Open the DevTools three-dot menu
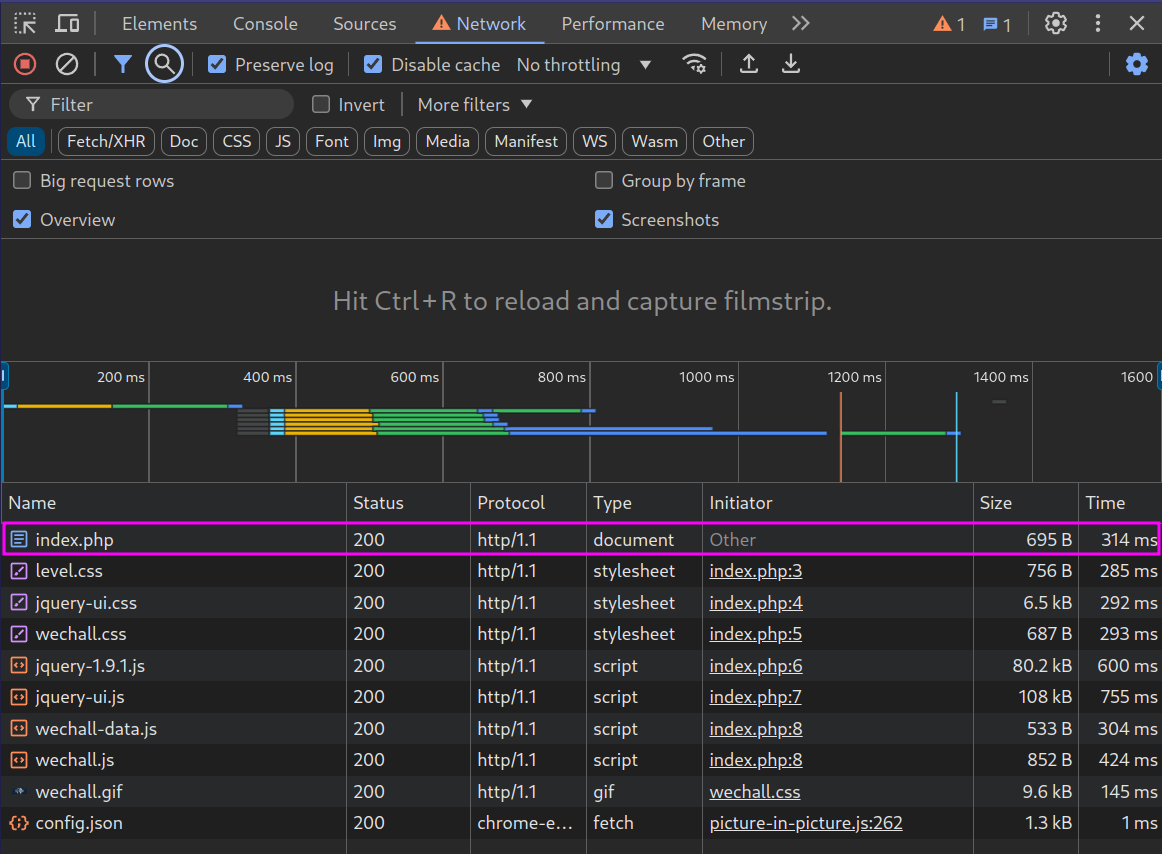Screen dimensions: 1162x854 click(x=1098, y=24)
